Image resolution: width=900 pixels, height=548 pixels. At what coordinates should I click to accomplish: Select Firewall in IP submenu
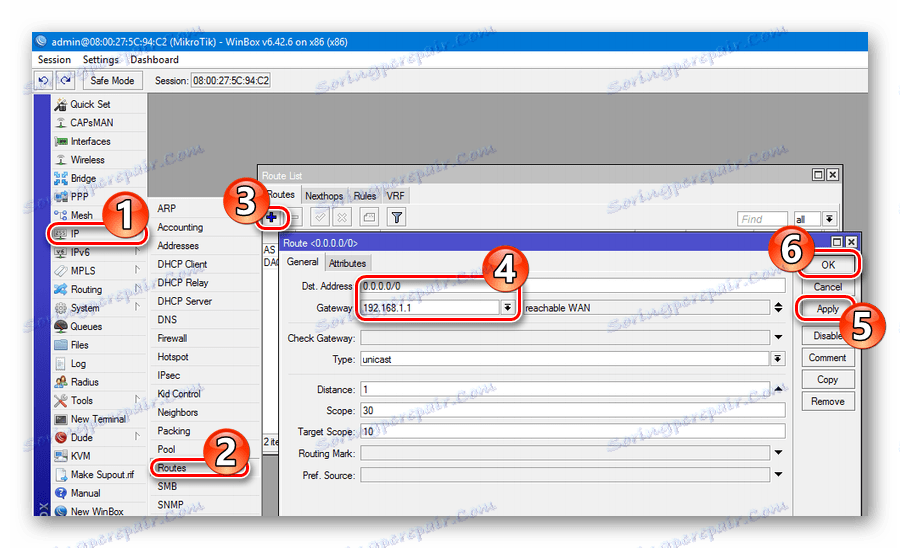[204, 339]
